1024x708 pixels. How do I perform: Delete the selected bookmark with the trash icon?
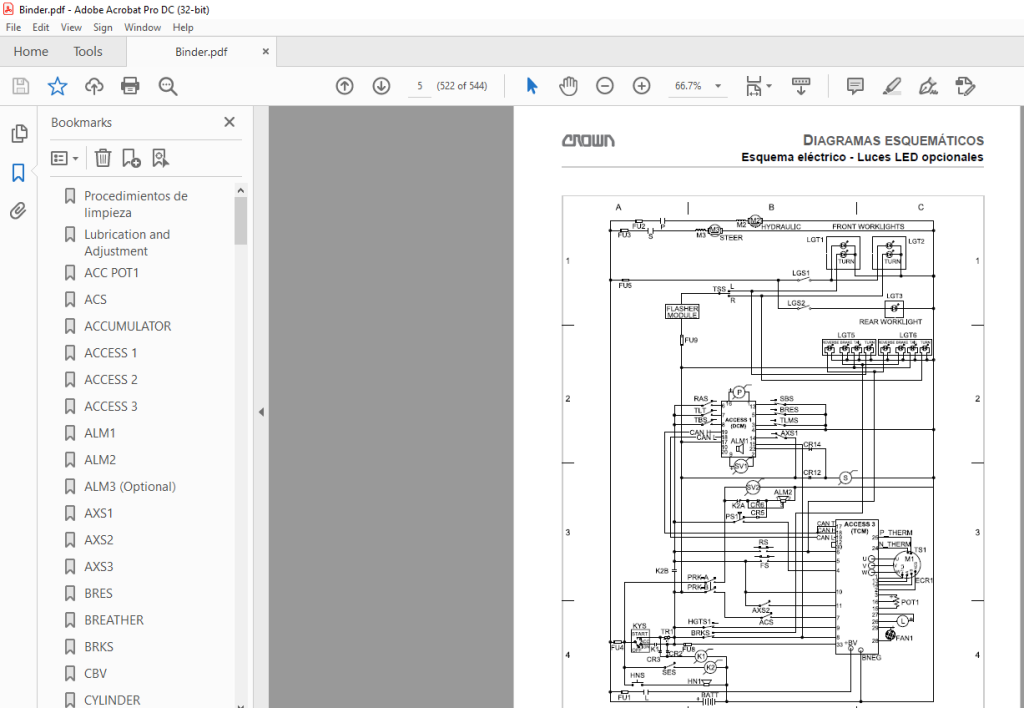point(103,157)
